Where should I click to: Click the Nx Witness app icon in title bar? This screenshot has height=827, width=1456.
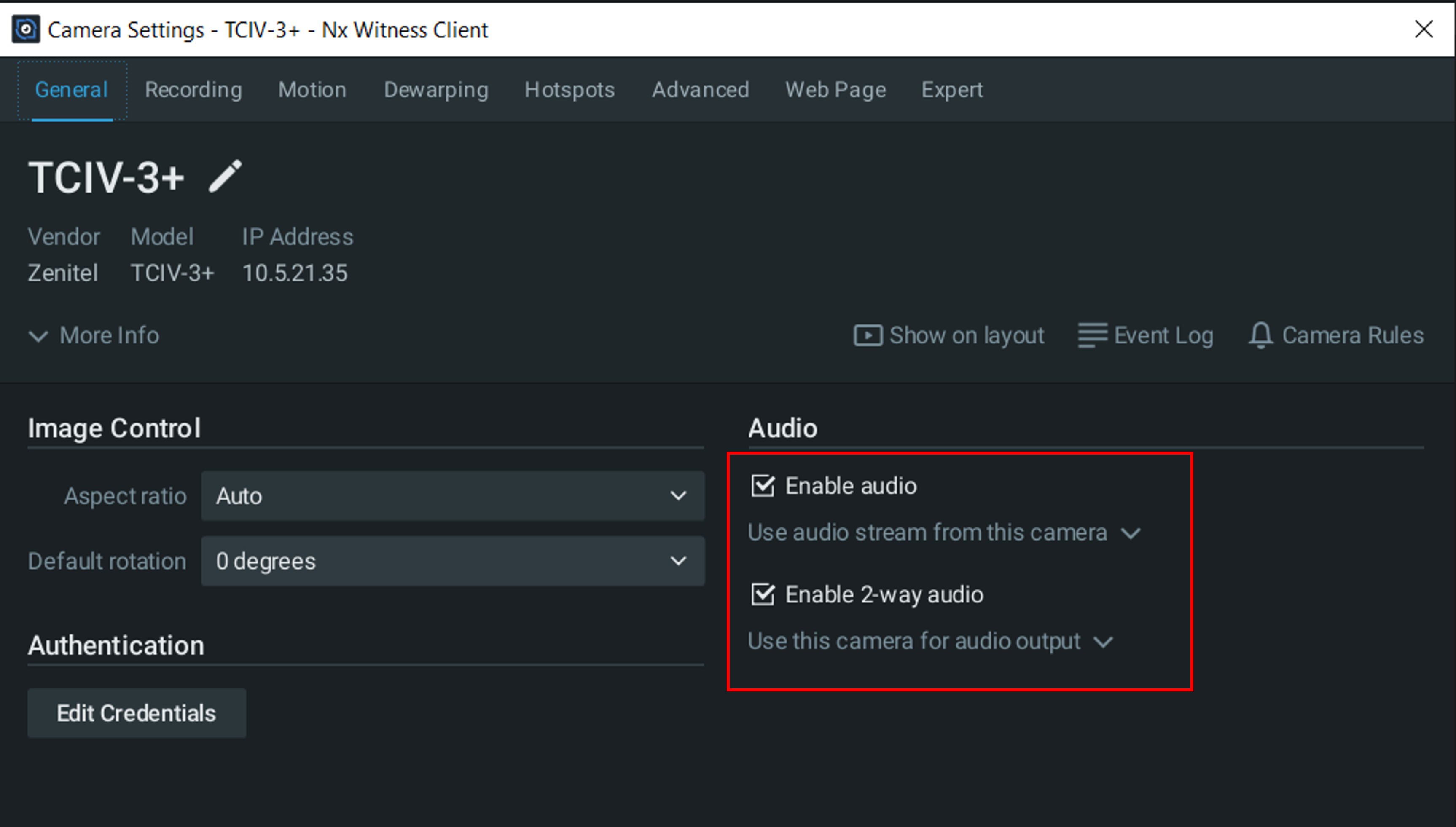click(x=26, y=29)
